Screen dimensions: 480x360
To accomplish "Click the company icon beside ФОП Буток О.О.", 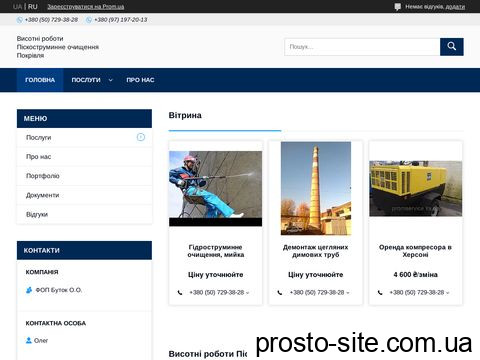I will [29, 290].
